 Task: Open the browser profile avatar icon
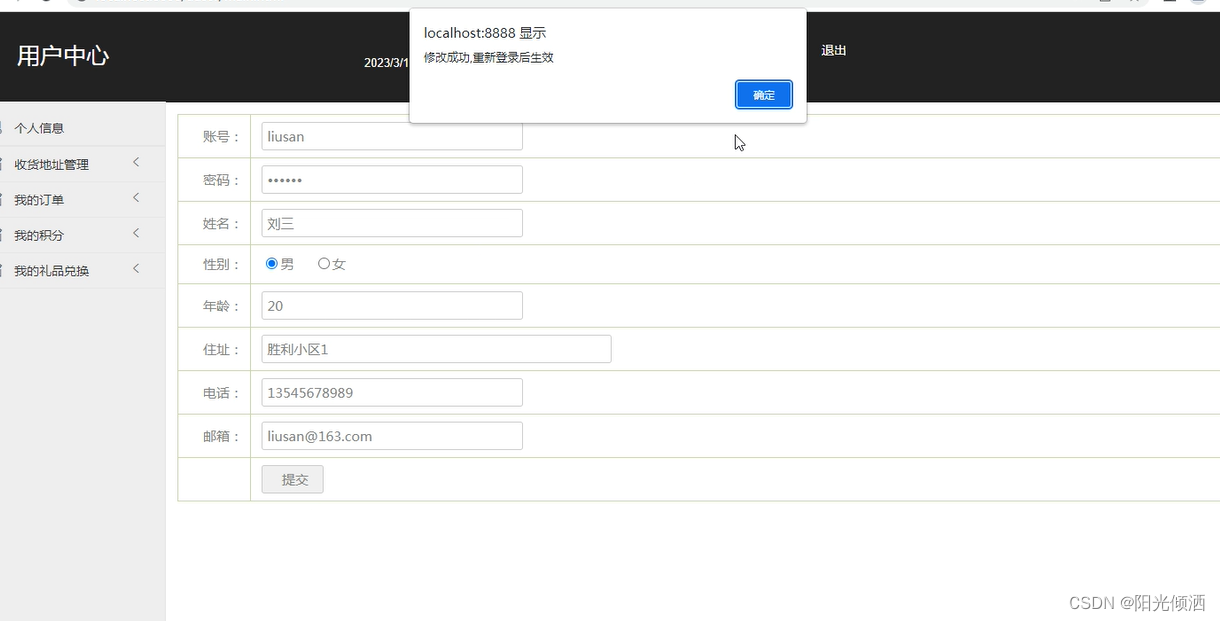click(x=1200, y=4)
